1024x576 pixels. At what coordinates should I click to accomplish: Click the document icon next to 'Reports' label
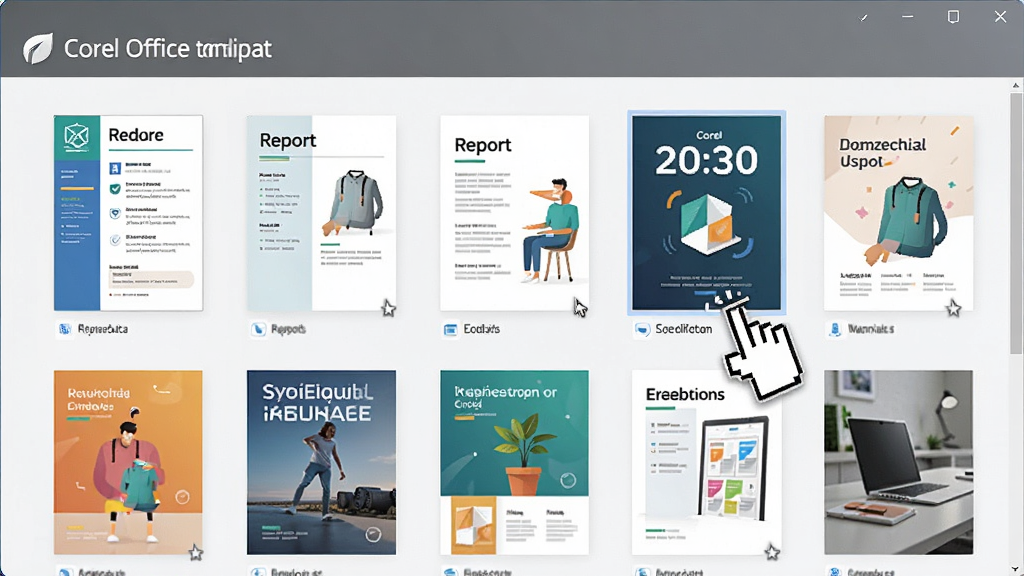pos(258,329)
